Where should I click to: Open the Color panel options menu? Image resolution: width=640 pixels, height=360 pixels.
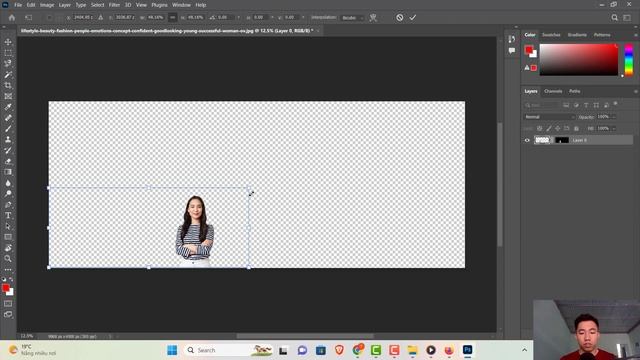tap(635, 35)
